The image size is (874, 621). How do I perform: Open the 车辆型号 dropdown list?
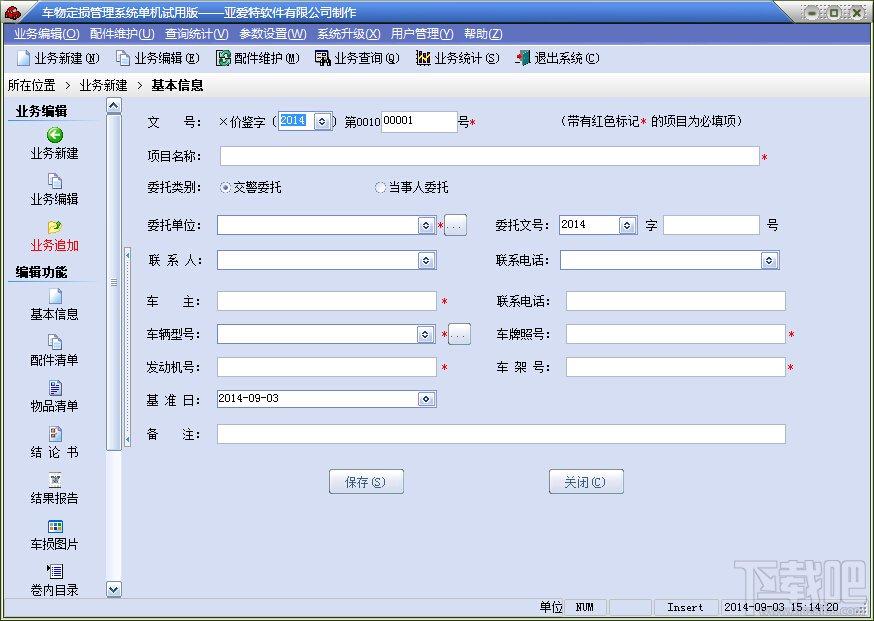click(426, 334)
